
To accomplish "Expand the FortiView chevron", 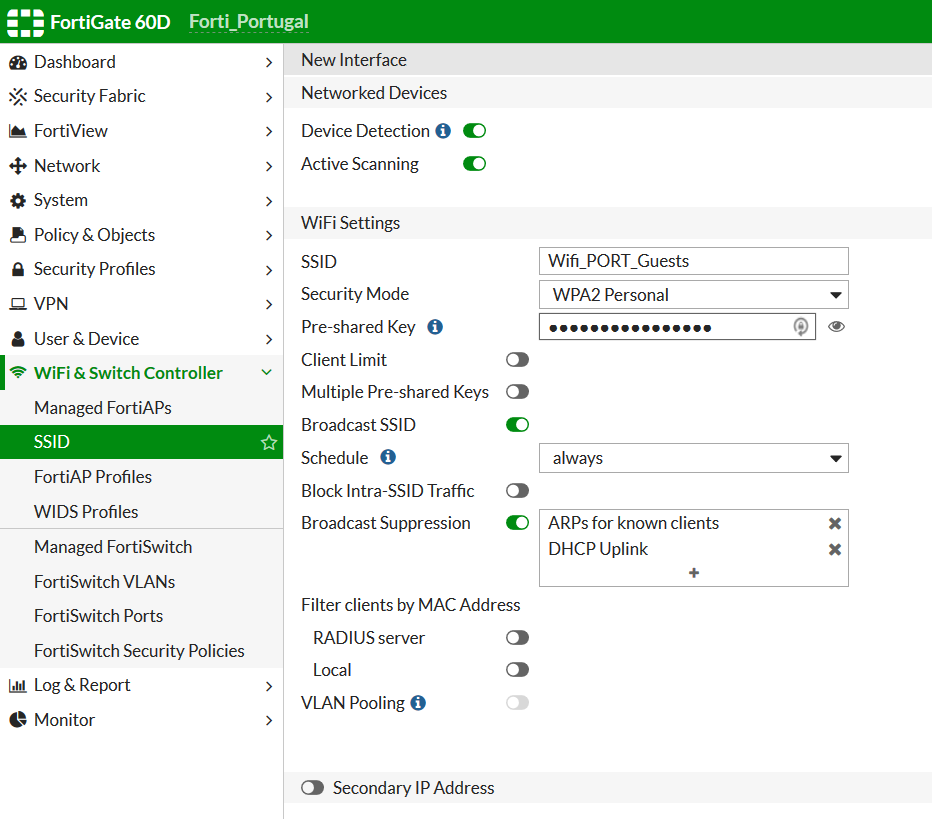I will click(269, 131).
